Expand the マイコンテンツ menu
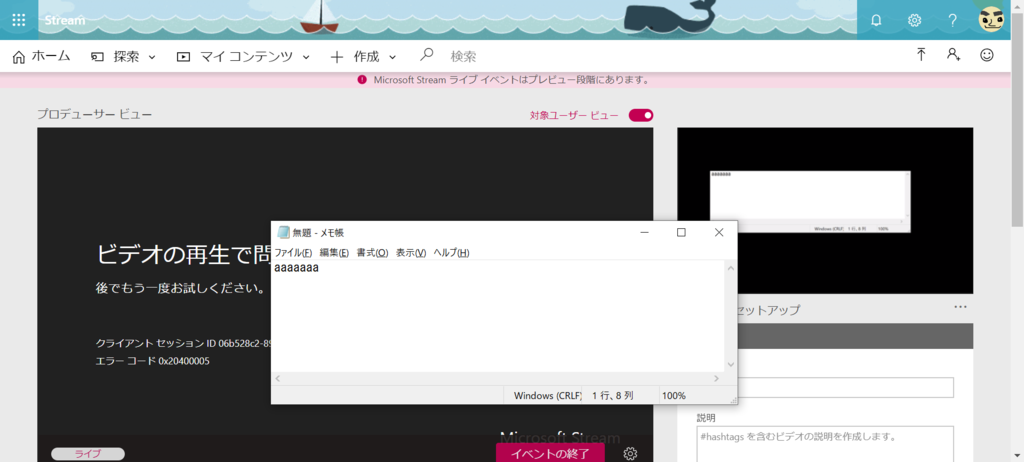This screenshot has width=1024, height=462. [x=243, y=57]
